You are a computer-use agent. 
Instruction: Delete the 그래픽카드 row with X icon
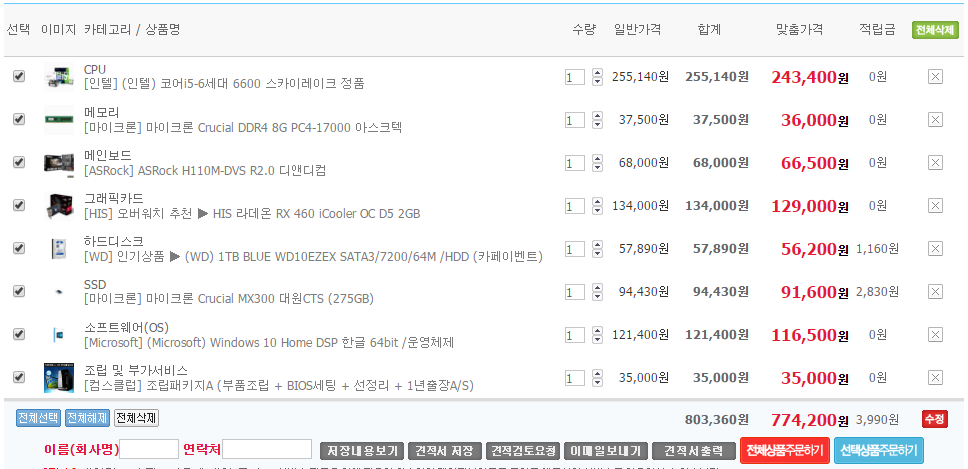tap(935, 205)
